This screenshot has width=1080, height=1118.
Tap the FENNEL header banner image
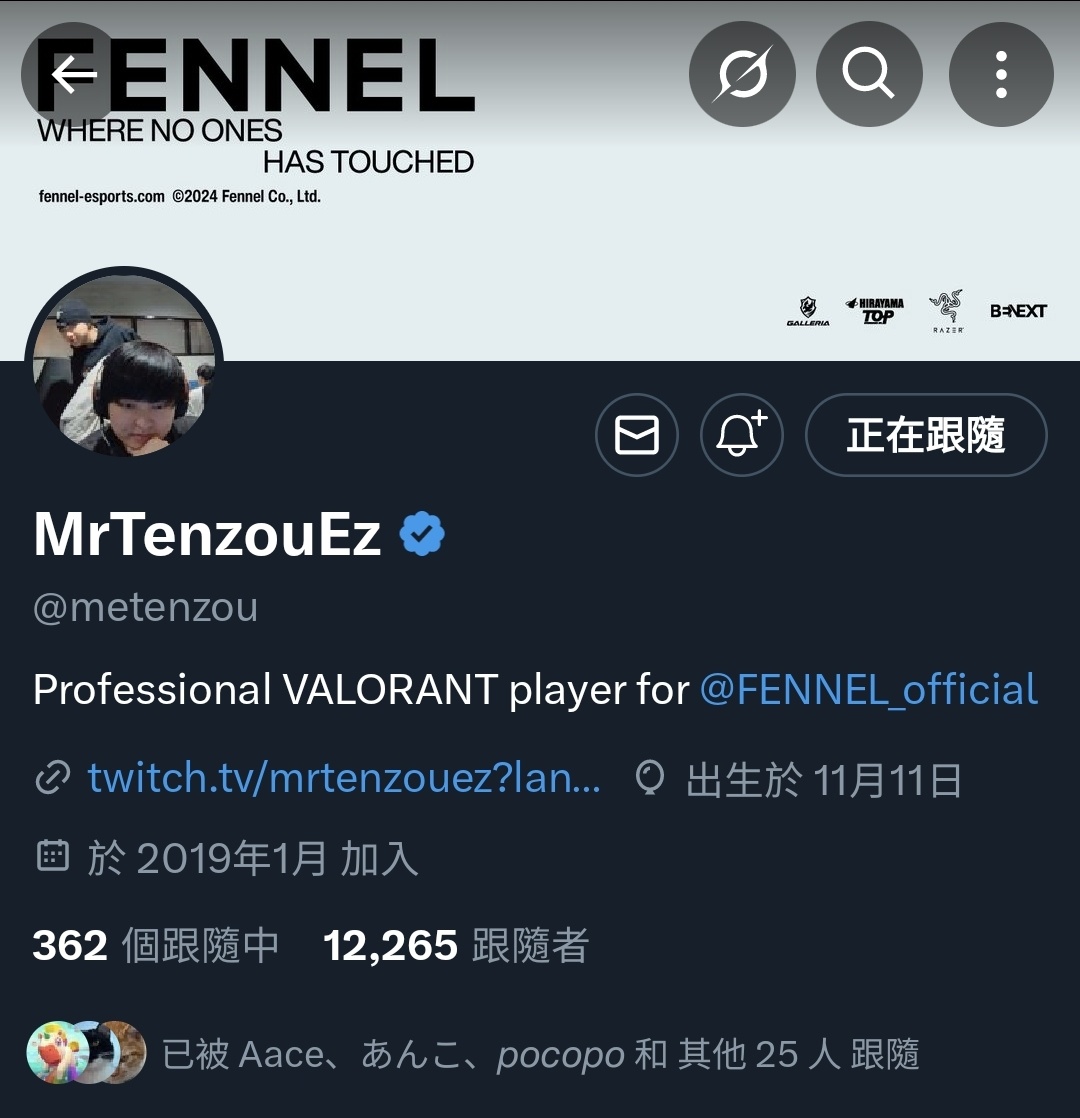pos(540,180)
